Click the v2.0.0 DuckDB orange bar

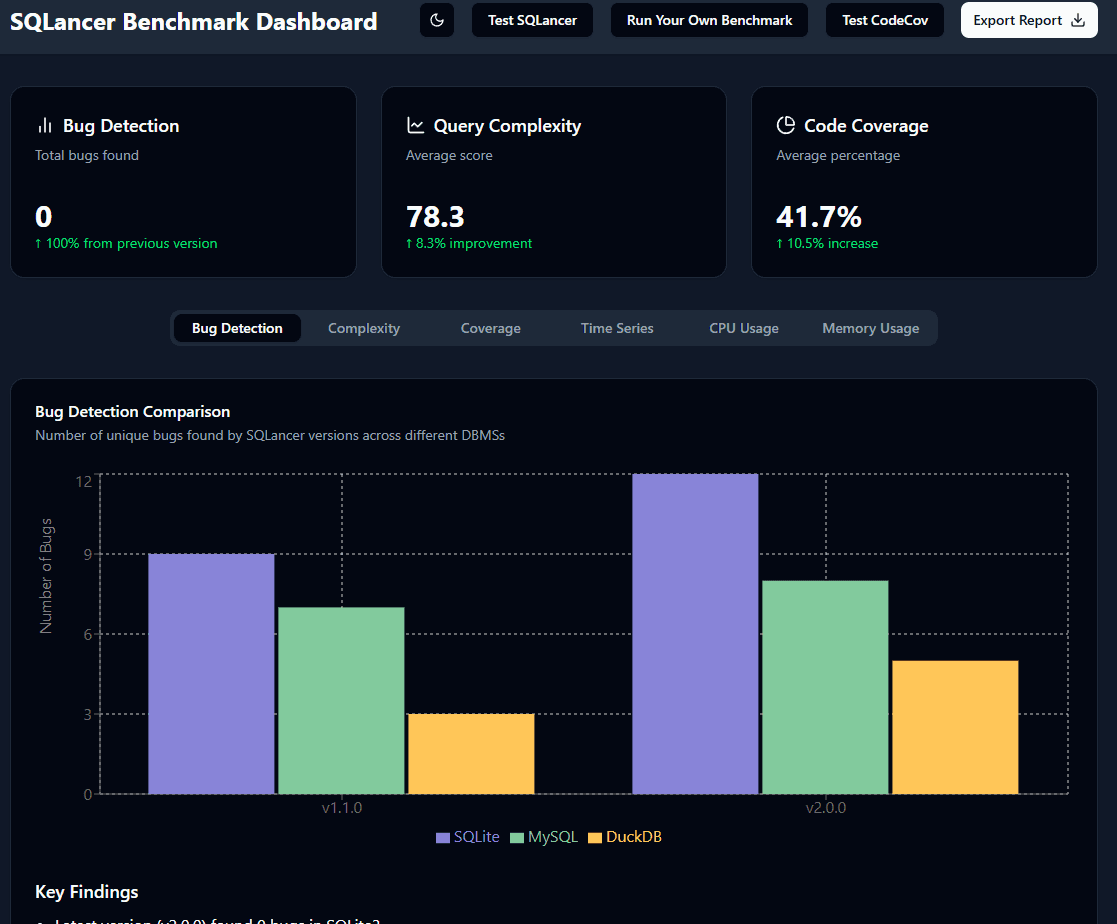[x=955, y=727]
